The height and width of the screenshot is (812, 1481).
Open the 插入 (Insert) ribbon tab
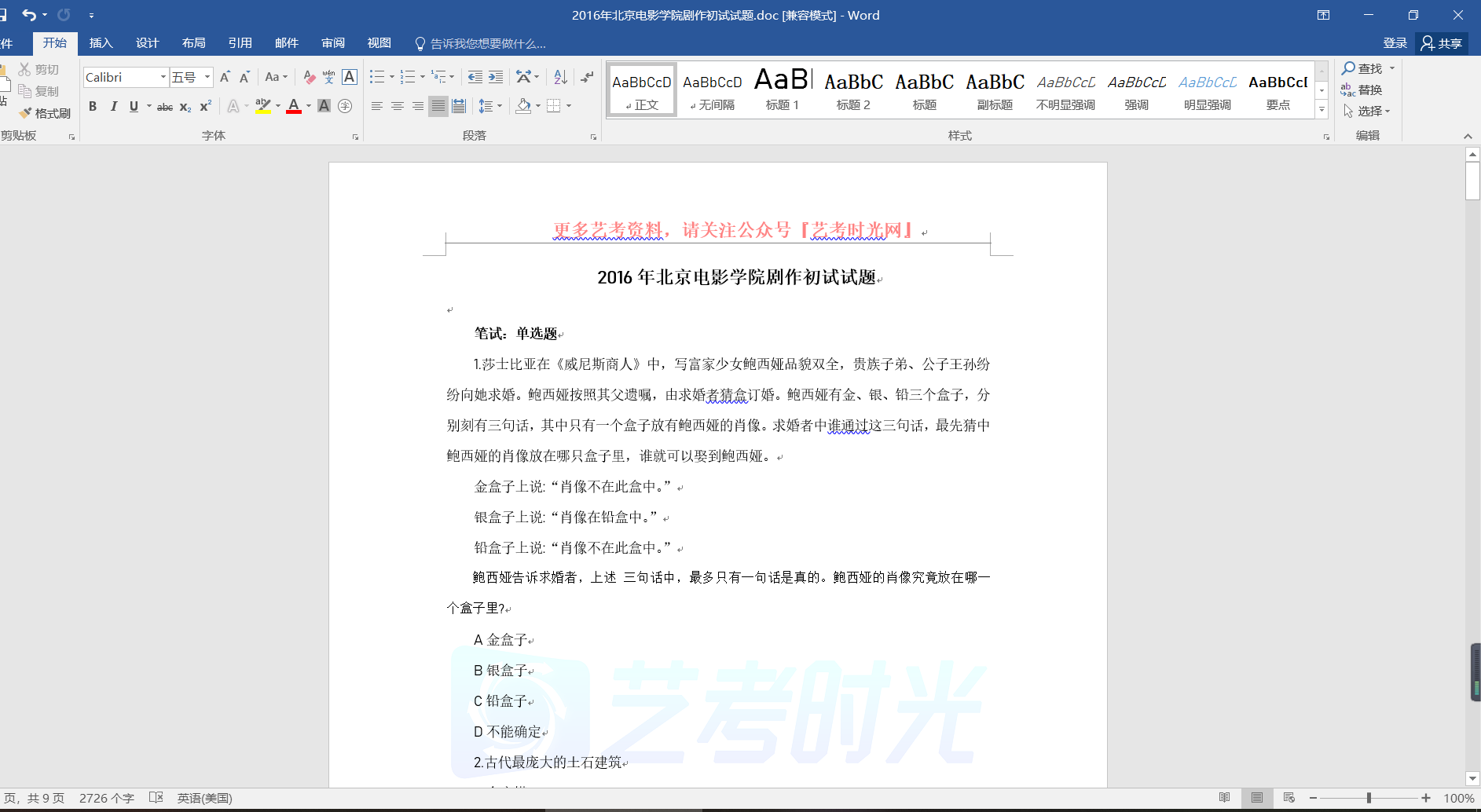click(101, 43)
